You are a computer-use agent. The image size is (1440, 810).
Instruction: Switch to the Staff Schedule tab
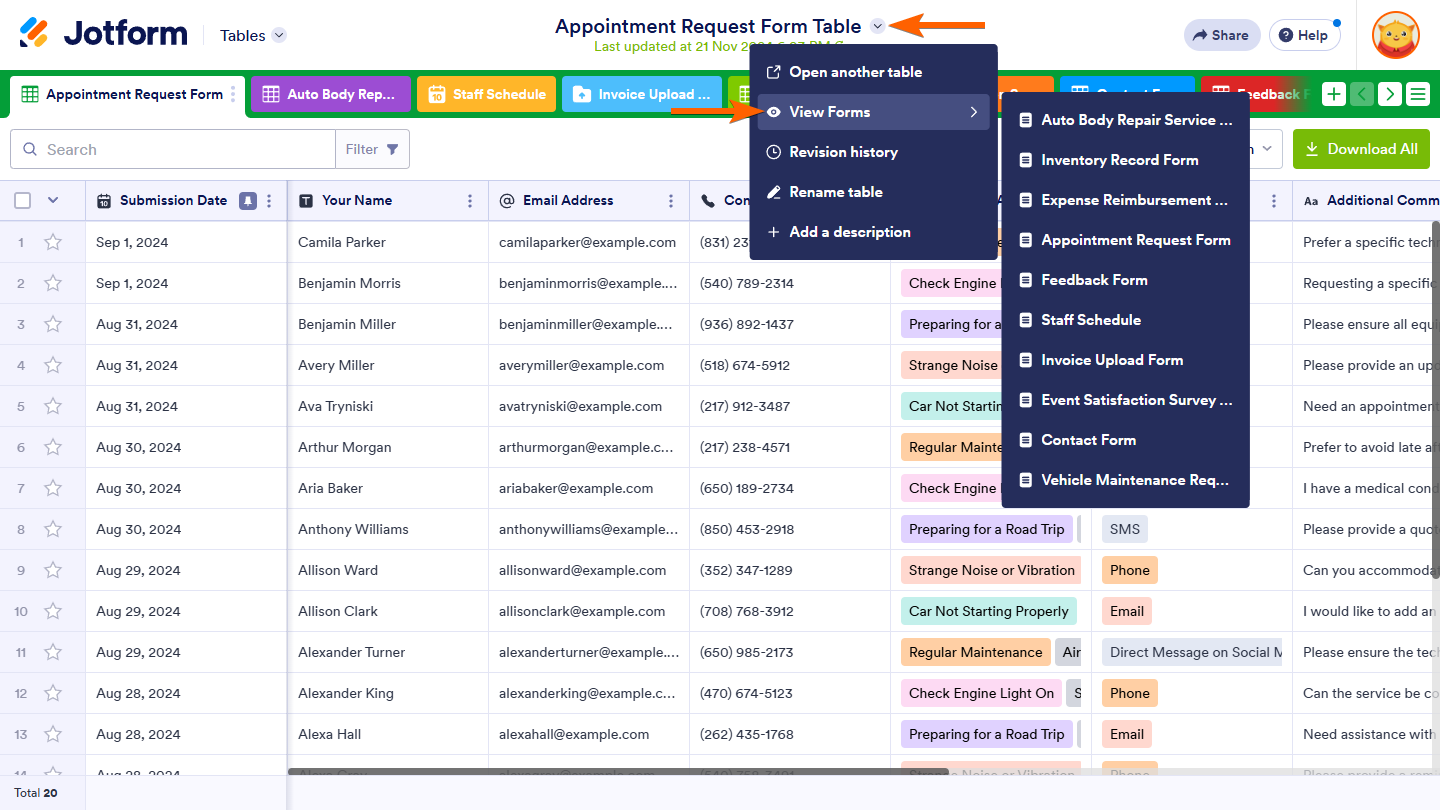click(x=487, y=94)
